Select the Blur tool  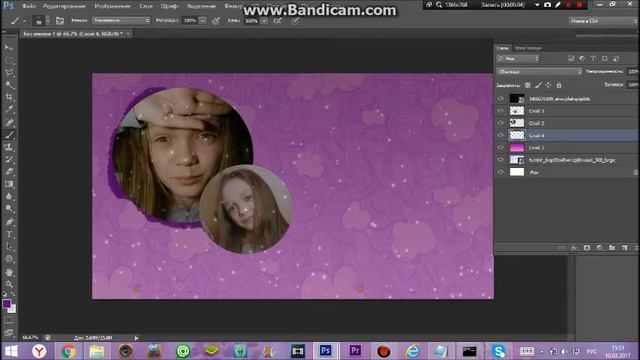pos(9,196)
